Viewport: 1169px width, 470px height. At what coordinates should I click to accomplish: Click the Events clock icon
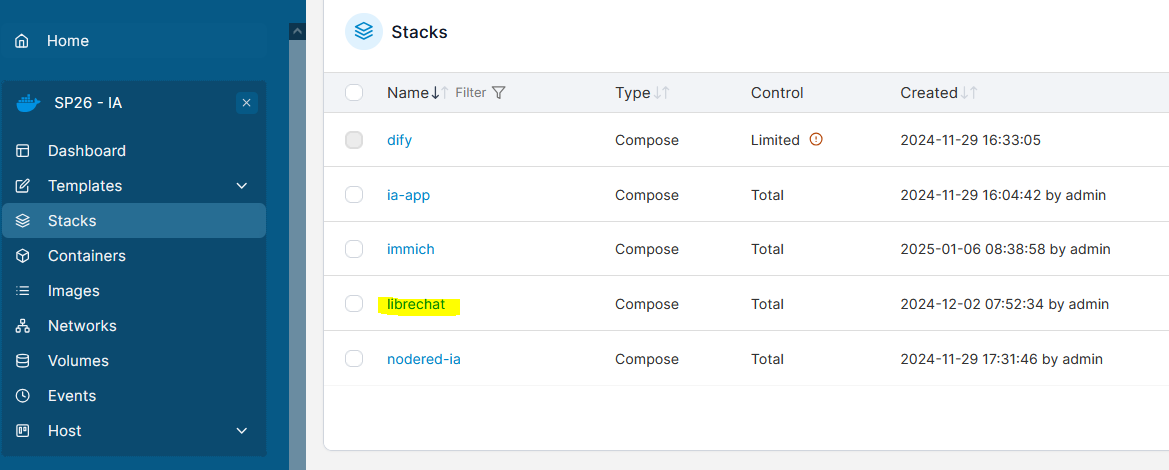click(x=23, y=396)
